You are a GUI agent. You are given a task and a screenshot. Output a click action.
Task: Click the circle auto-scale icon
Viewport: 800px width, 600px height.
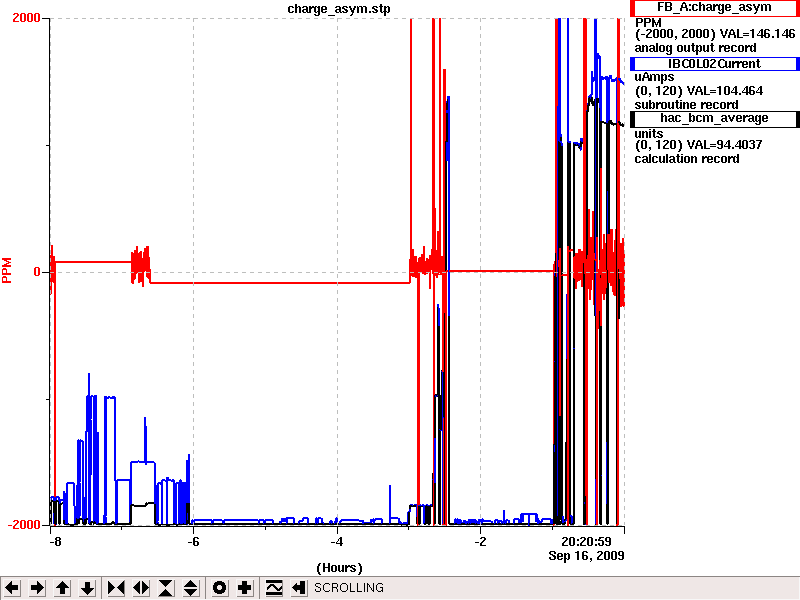219,588
